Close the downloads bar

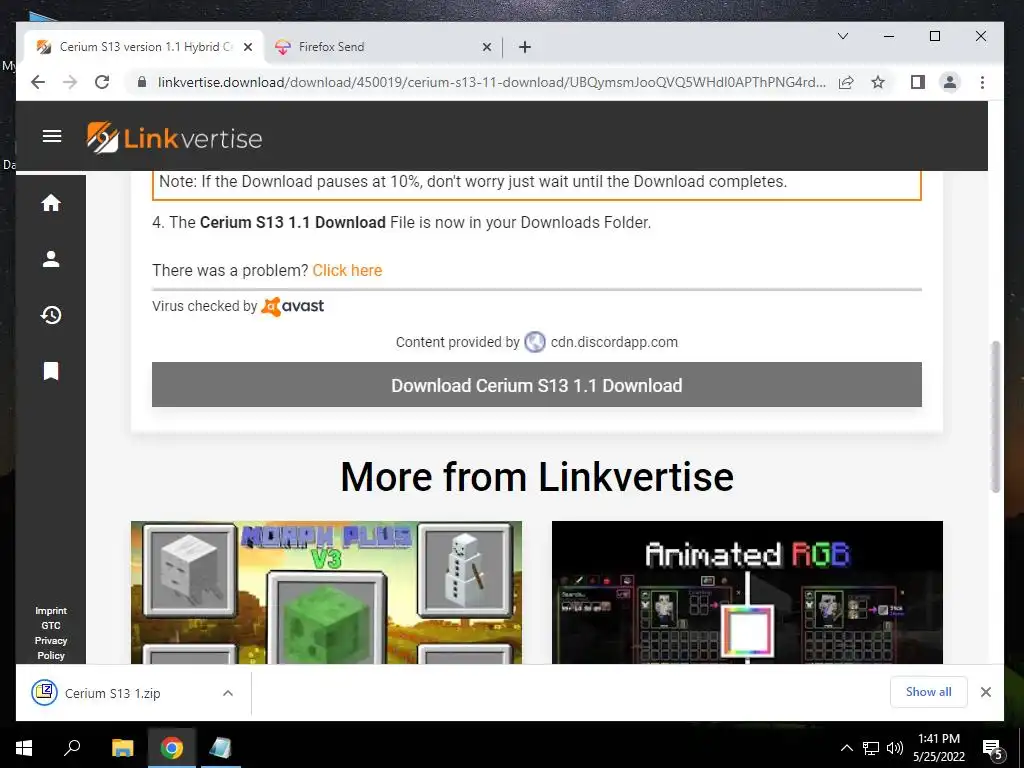tap(985, 692)
